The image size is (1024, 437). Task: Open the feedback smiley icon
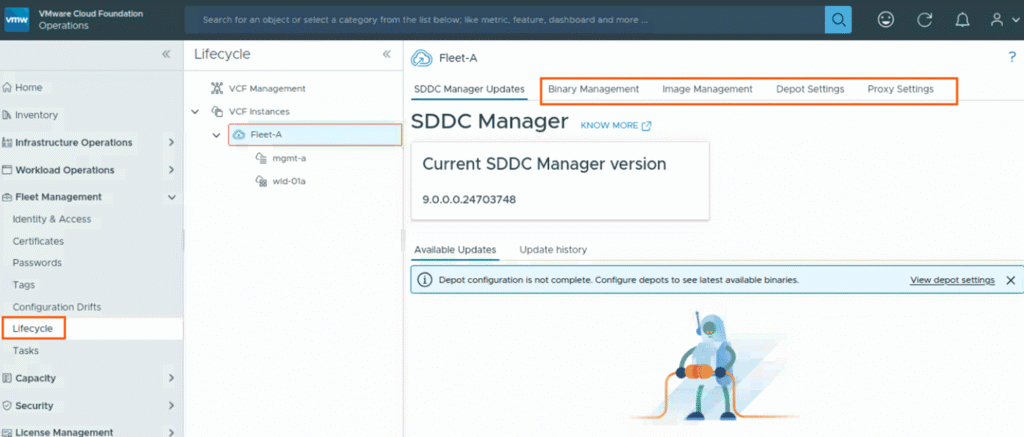click(886, 19)
